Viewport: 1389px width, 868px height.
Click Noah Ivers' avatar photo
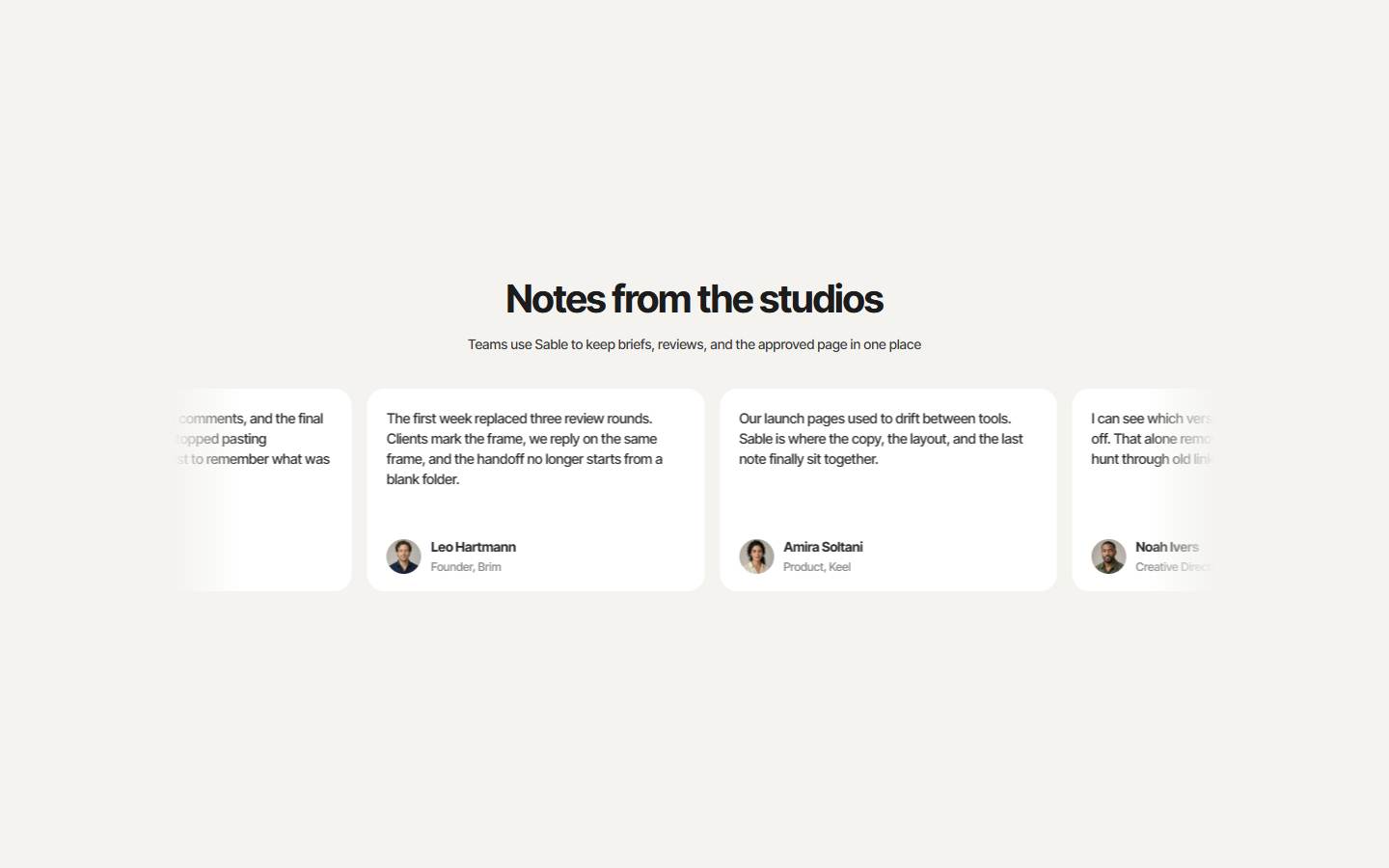pyautogui.click(x=1108, y=556)
